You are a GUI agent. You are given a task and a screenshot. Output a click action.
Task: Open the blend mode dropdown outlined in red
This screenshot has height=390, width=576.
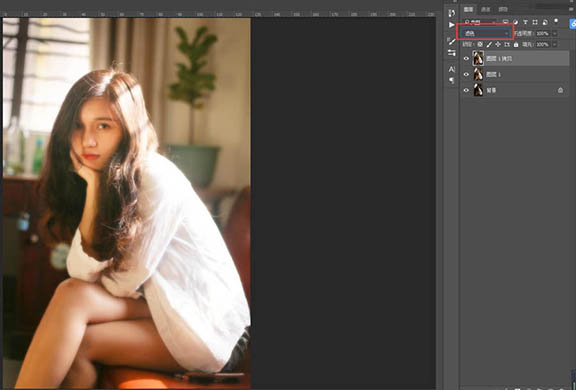(485, 33)
